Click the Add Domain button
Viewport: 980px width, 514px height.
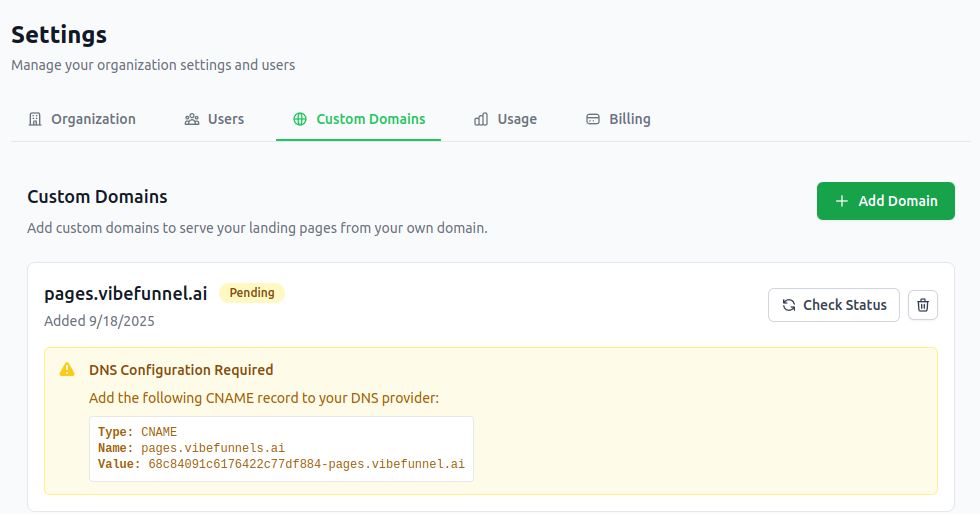886,201
